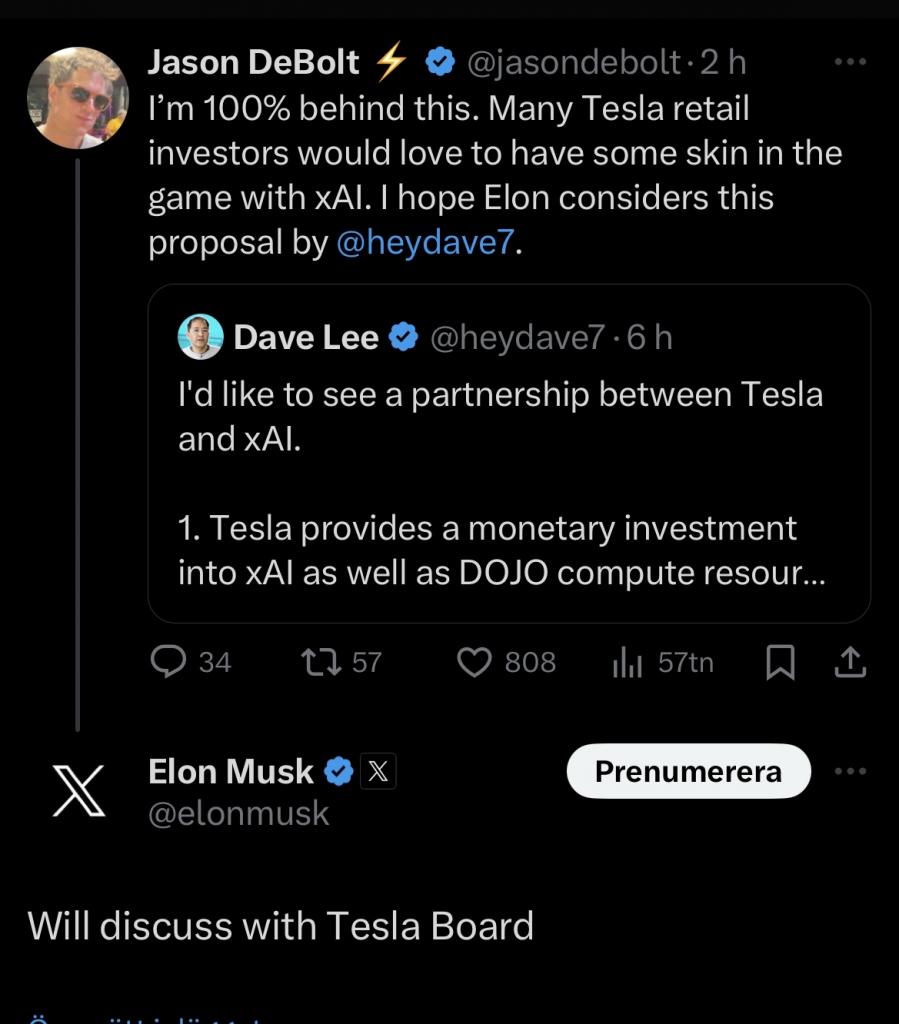Viewport: 899px width, 1024px height.
Task: Like the tweet with the heart icon
Action: [474, 662]
